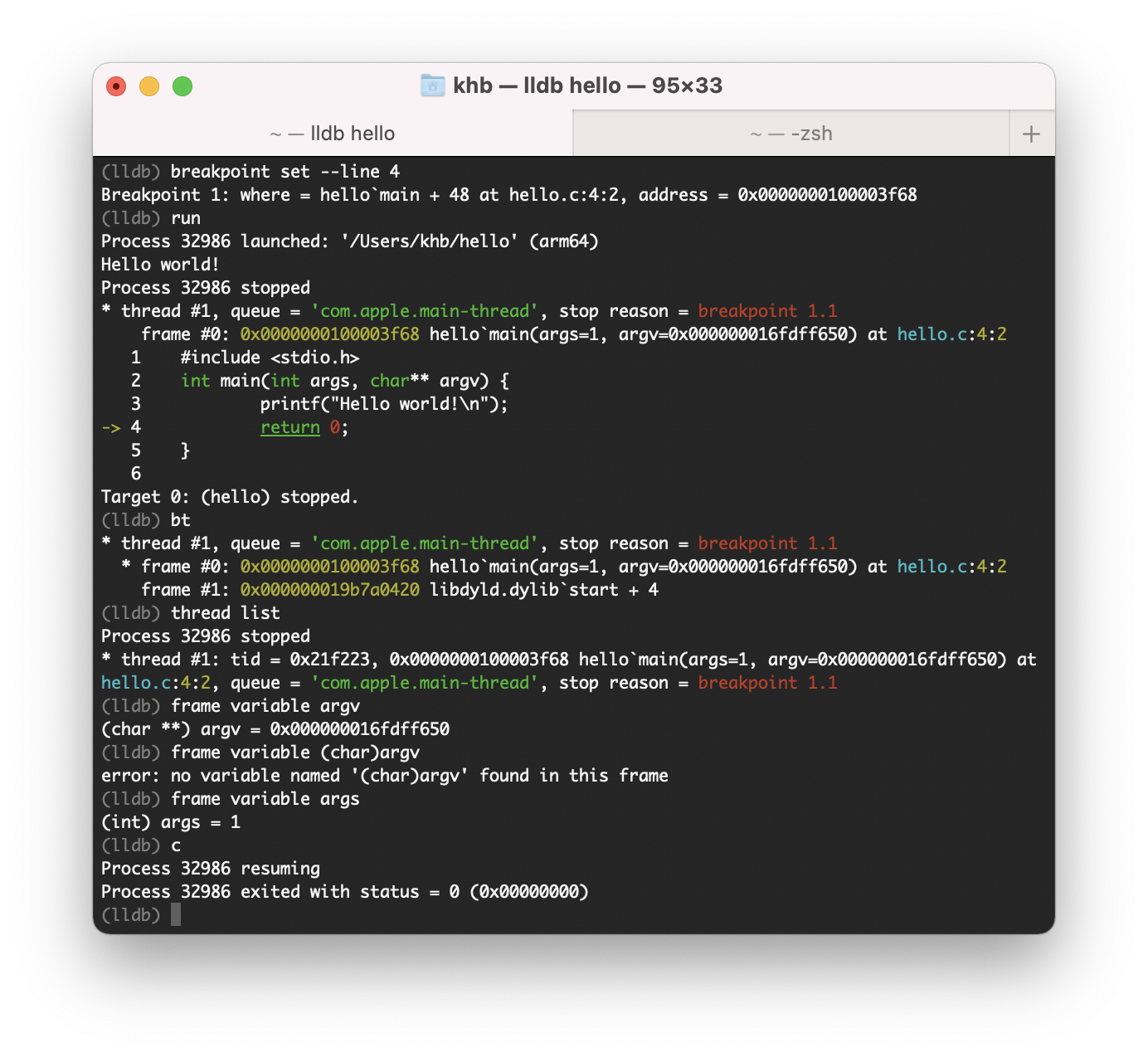Click the 'thread list' command
1148x1057 pixels.
(x=226, y=613)
